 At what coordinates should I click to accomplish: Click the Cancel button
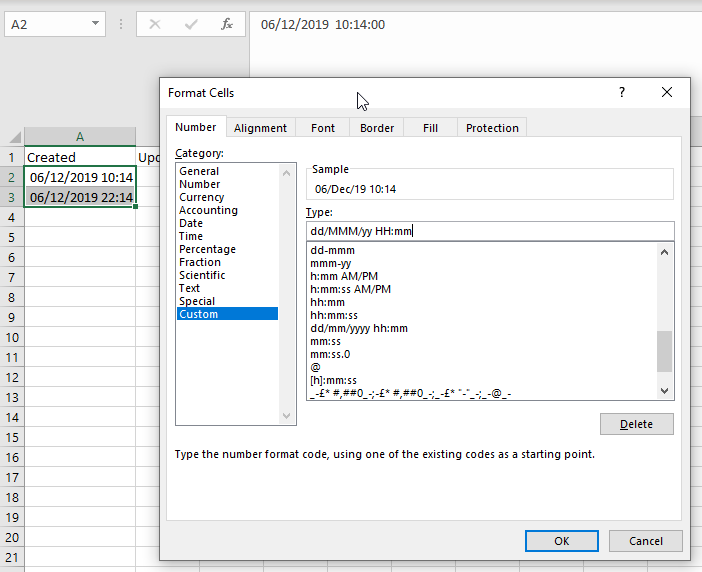[x=646, y=541]
